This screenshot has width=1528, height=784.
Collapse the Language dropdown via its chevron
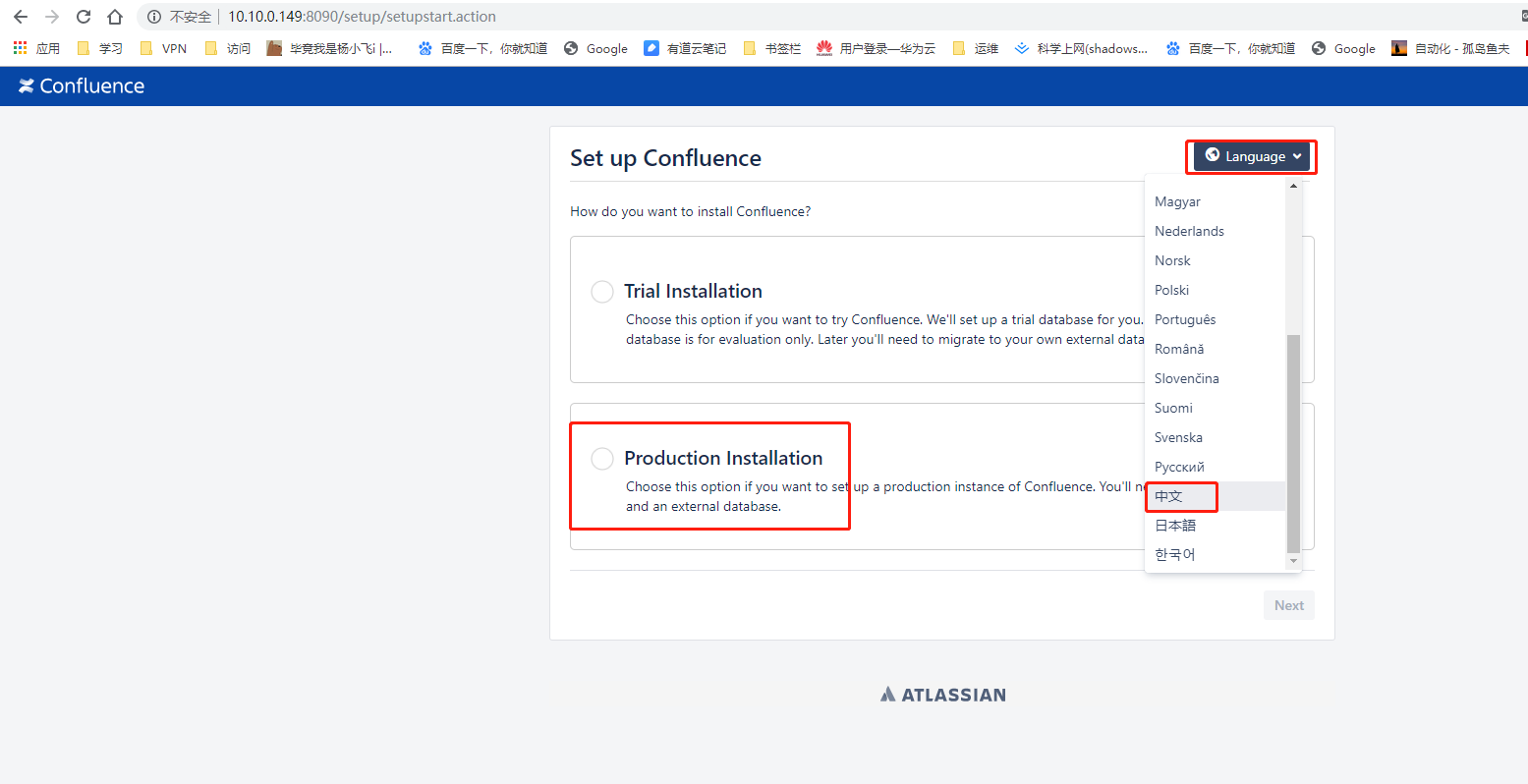1299,155
